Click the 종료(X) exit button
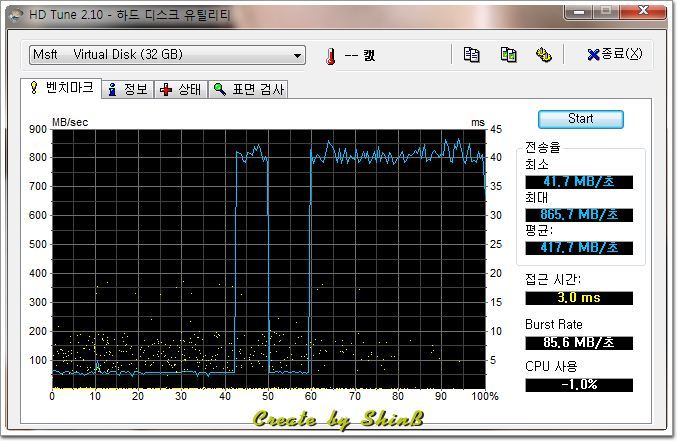The width and height of the screenshot is (677, 441). pyautogui.click(x=615, y=54)
